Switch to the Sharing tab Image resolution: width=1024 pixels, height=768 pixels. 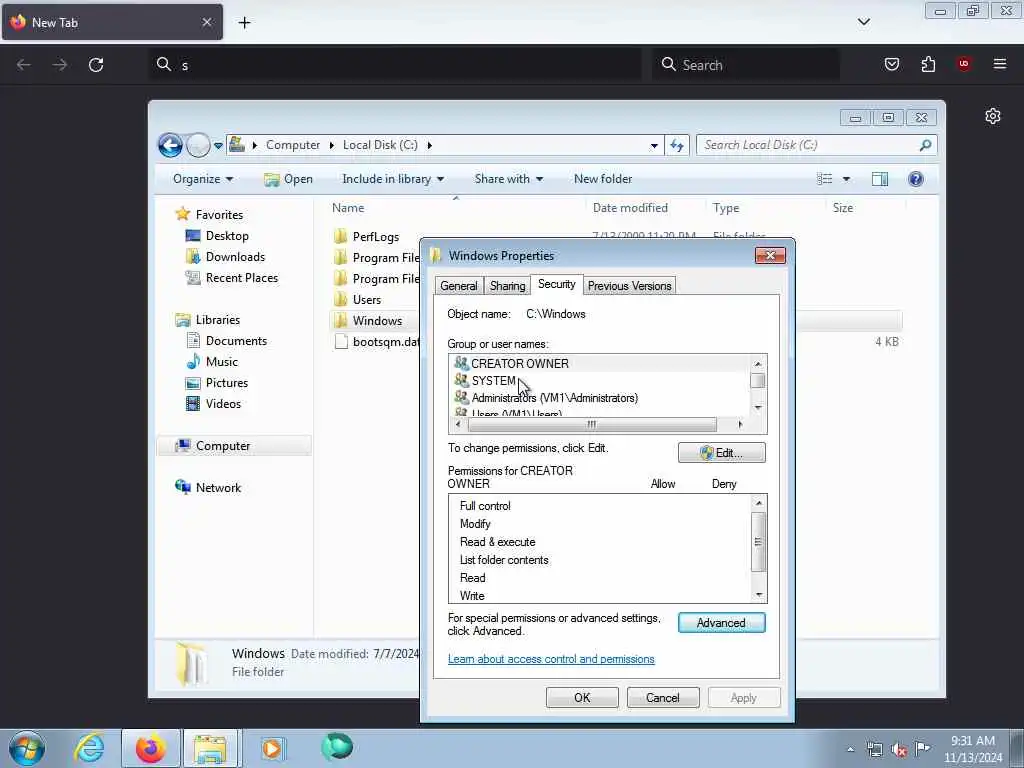point(507,286)
